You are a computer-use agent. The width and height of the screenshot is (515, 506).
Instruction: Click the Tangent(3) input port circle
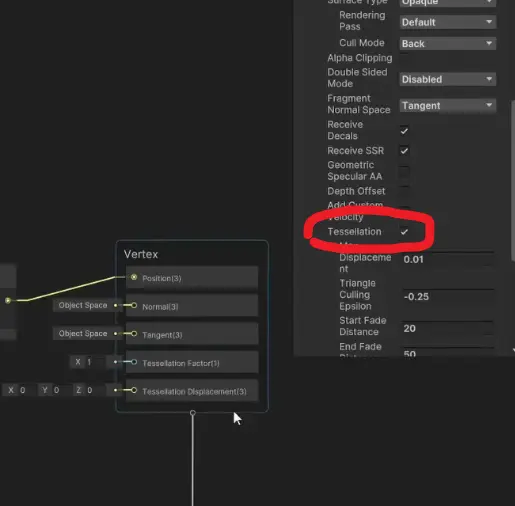(x=134, y=334)
